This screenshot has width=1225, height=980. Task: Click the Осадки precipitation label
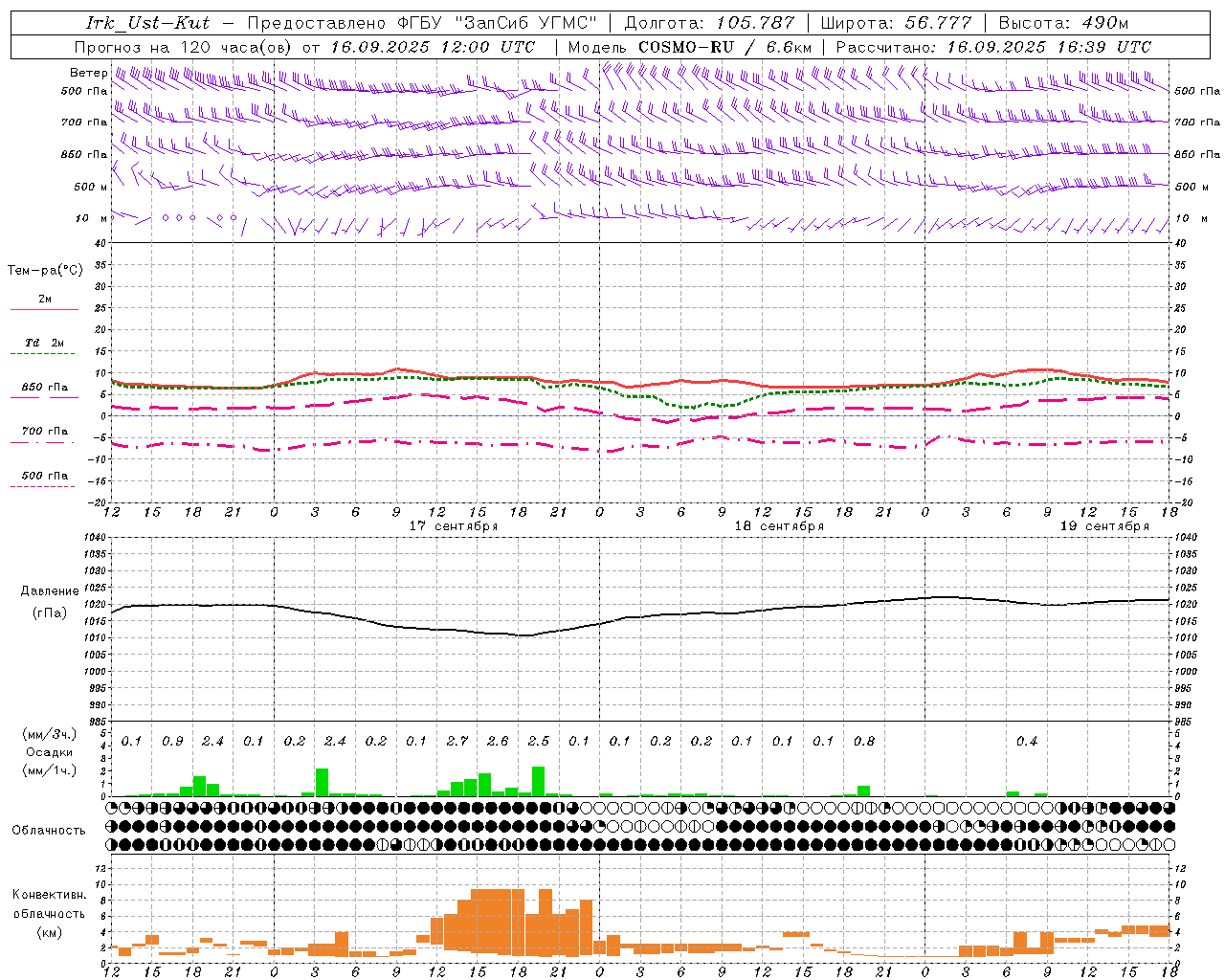coord(50,752)
